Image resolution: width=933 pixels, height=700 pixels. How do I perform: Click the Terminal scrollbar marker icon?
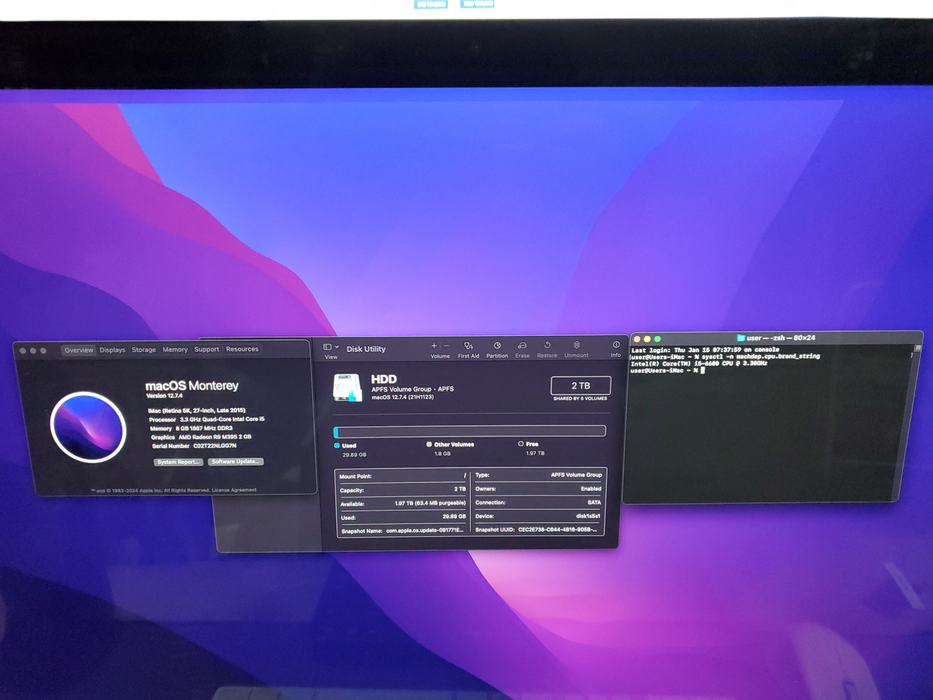pos(918,348)
